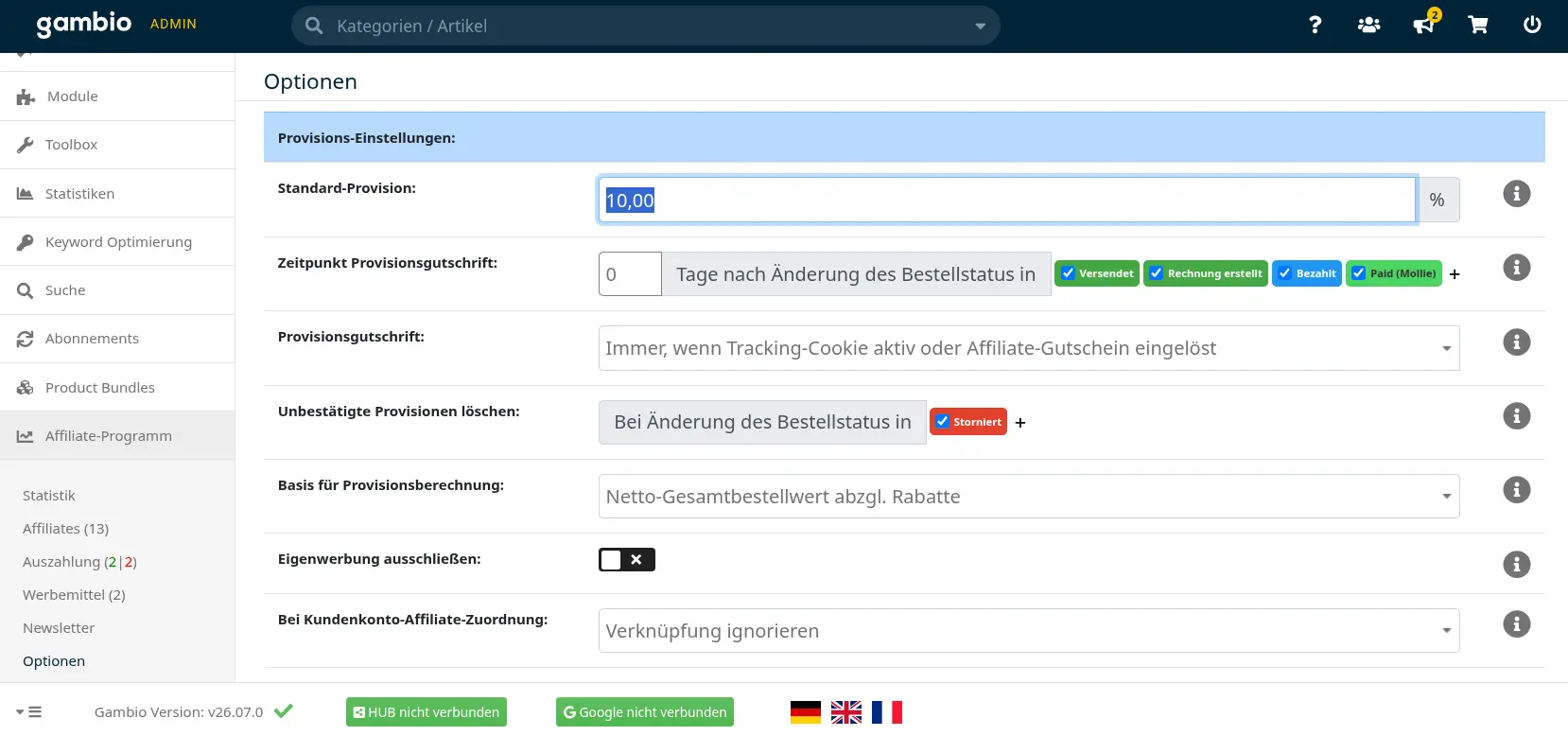
Task: Open Optionen submenu item
Action: pos(54,661)
